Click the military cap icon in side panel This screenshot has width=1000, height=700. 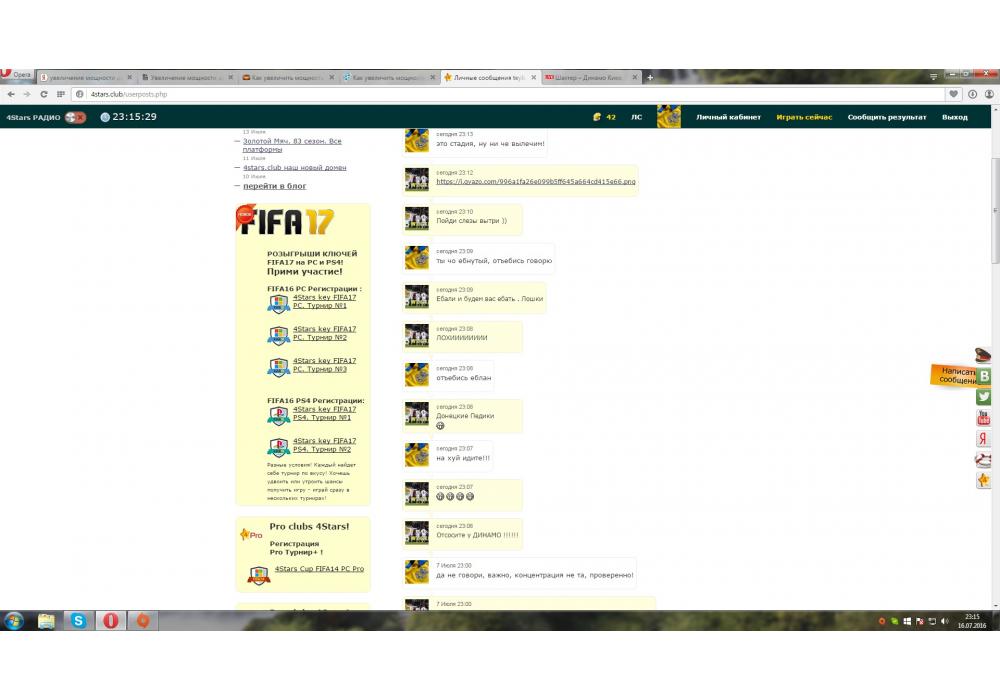[x=983, y=354]
